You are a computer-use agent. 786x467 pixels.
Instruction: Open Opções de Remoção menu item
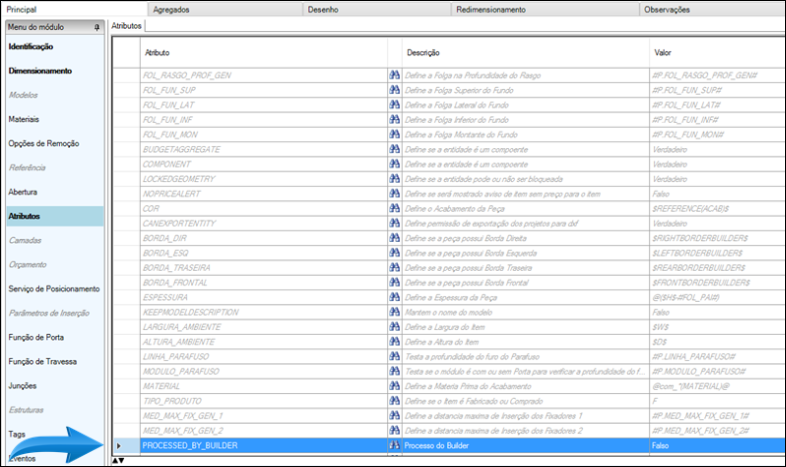tap(44, 143)
